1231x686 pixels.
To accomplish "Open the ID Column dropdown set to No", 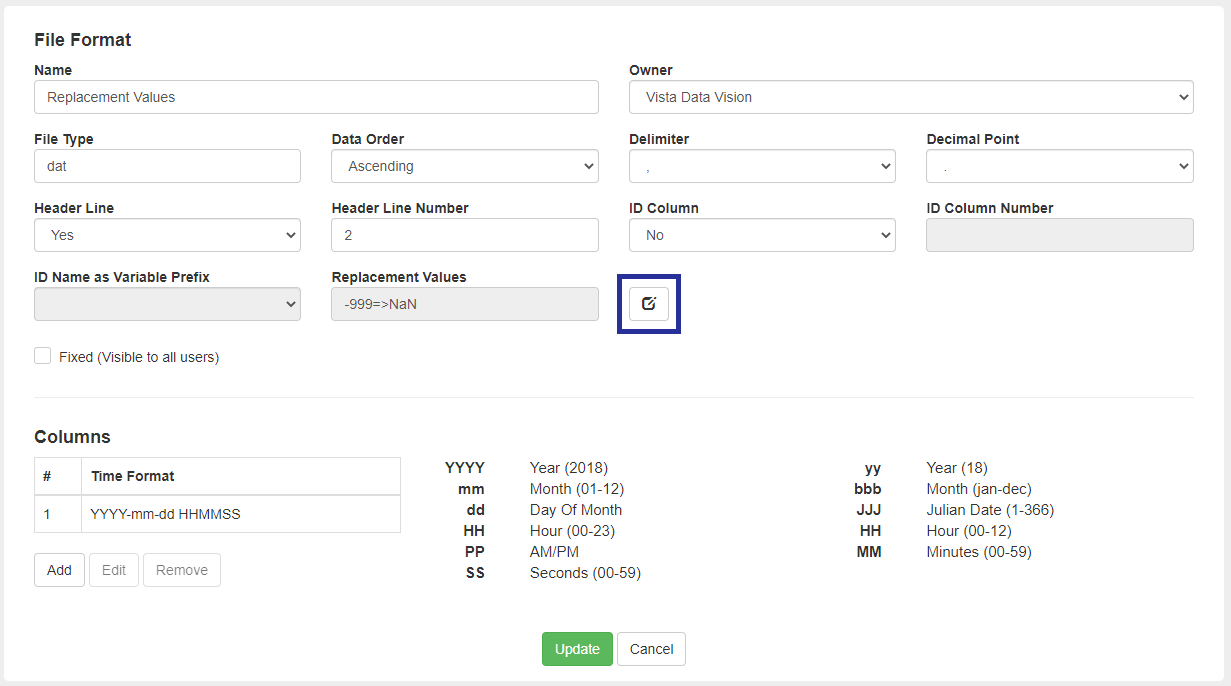I will pos(762,235).
